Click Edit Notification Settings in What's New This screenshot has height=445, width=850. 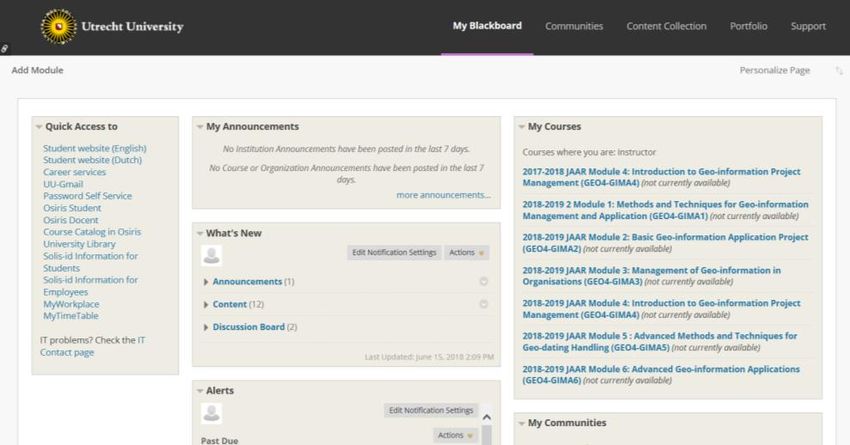coord(394,253)
